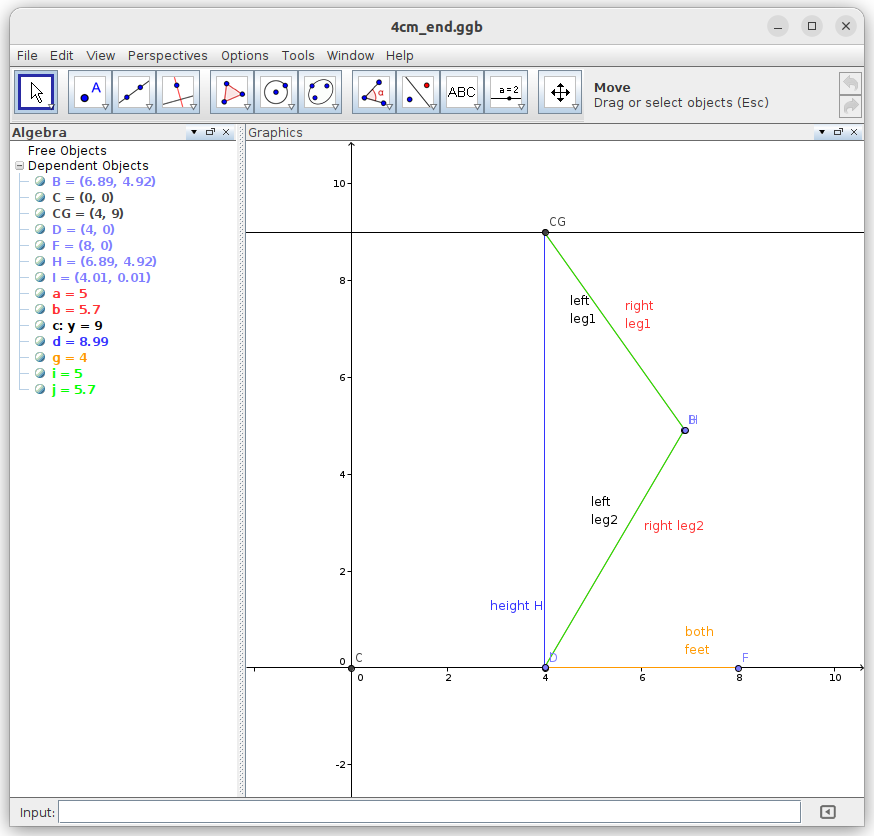This screenshot has height=836, width=874.
Task: Click the 'both feet' orange label
Action: click(698, 640)
